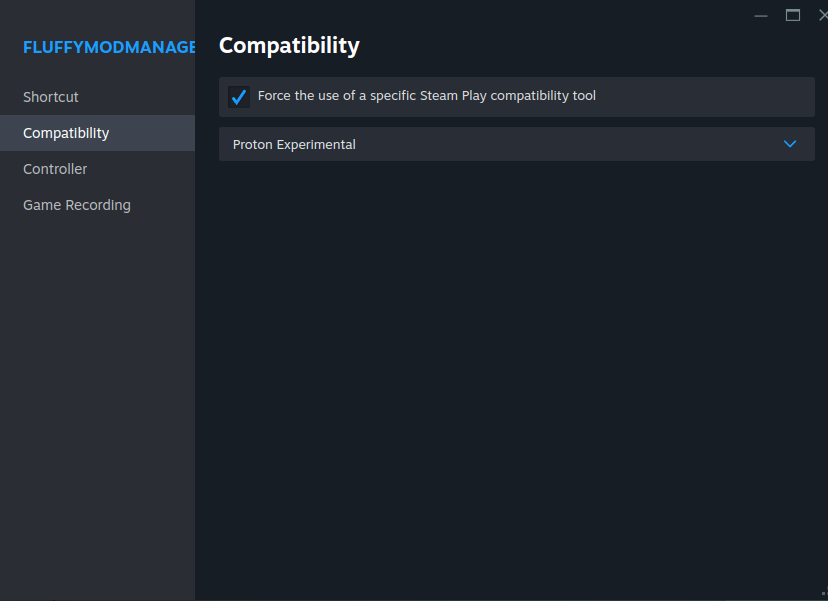Minimize the properties window
The image size is (828, 601).
tap(761, 16)
